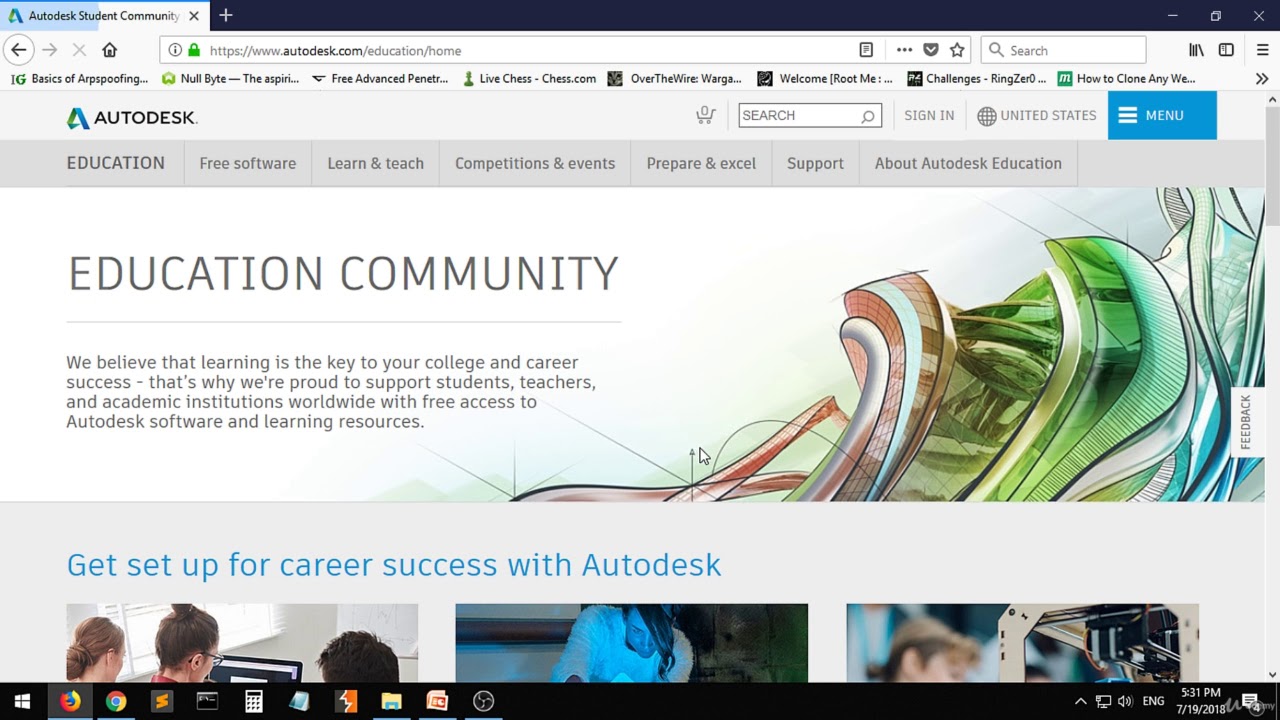Viewport: 1280px width, 720px height.
Task: Click the Firefox Search field
Action: pos(1064,50)
